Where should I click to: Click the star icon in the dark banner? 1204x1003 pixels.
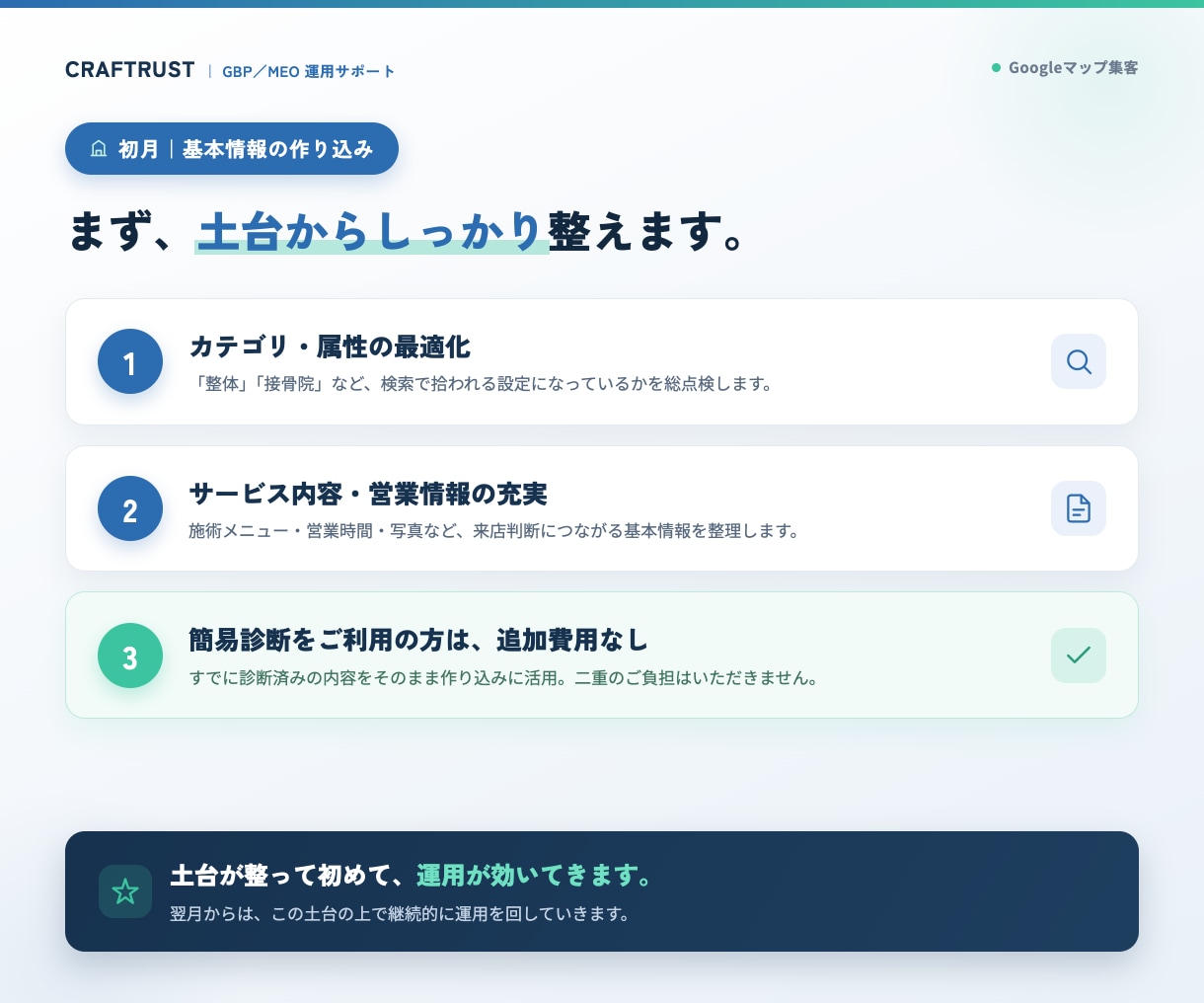tap(125, 891)
